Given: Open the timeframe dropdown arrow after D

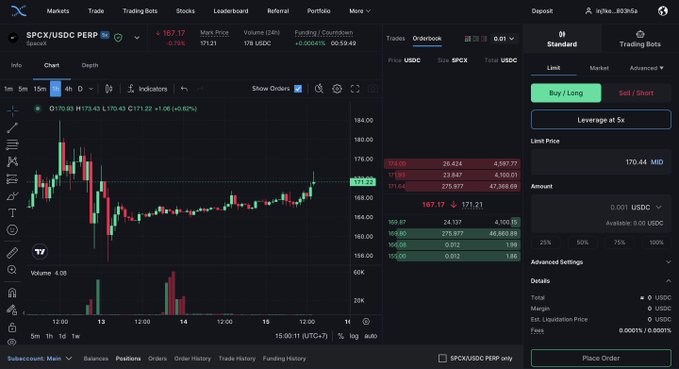Looking at the screenshot, I should tap(91, 89).
